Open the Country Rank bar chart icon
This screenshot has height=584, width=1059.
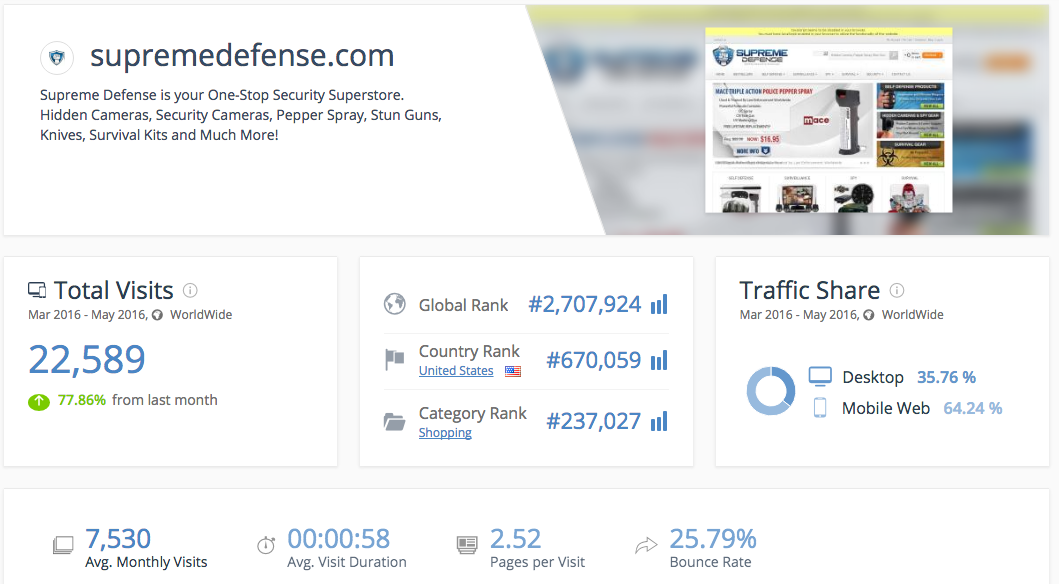click(x=659, y=360)
